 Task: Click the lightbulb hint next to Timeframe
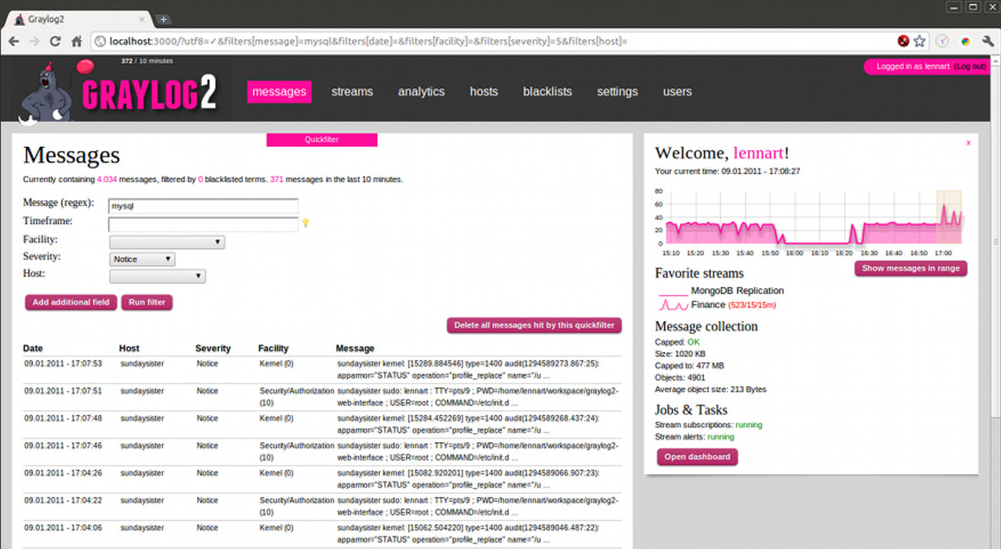pyautogui.click(x=306, y=223)
